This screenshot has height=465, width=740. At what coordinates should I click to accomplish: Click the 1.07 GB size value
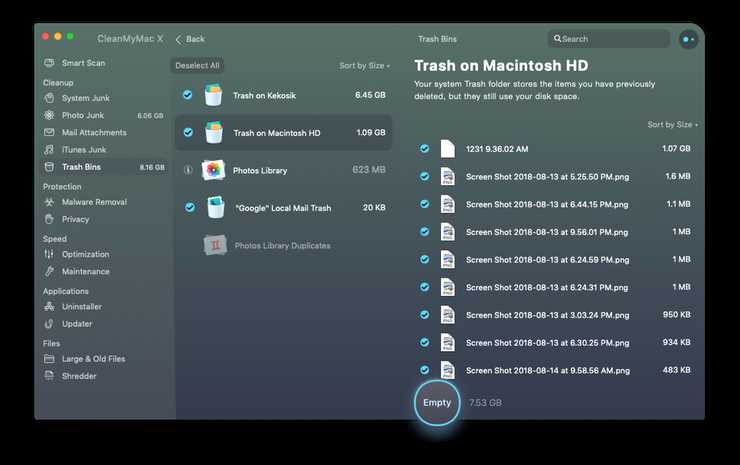tap(676, 149)
